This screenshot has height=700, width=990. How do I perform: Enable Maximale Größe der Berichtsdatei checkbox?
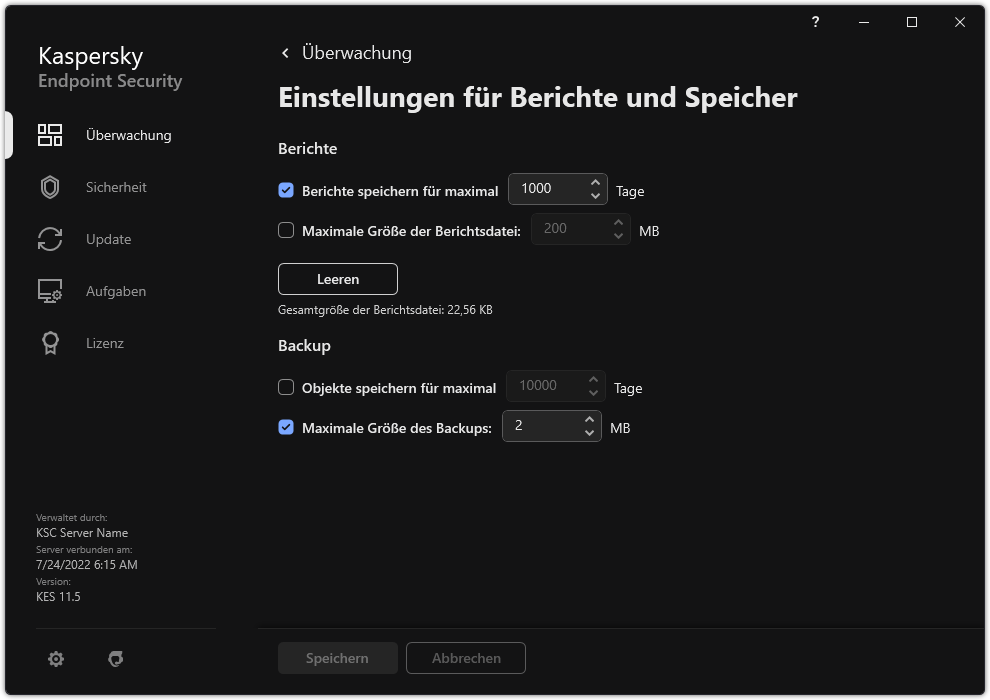coord(285,230)
